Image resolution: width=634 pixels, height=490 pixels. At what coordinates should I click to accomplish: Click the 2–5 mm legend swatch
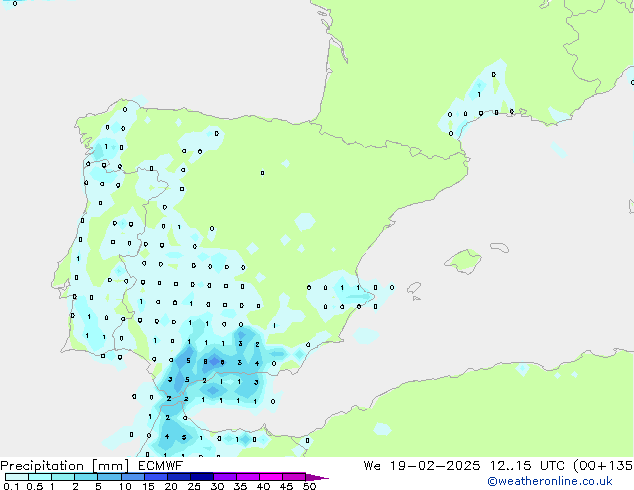[86, 477]
